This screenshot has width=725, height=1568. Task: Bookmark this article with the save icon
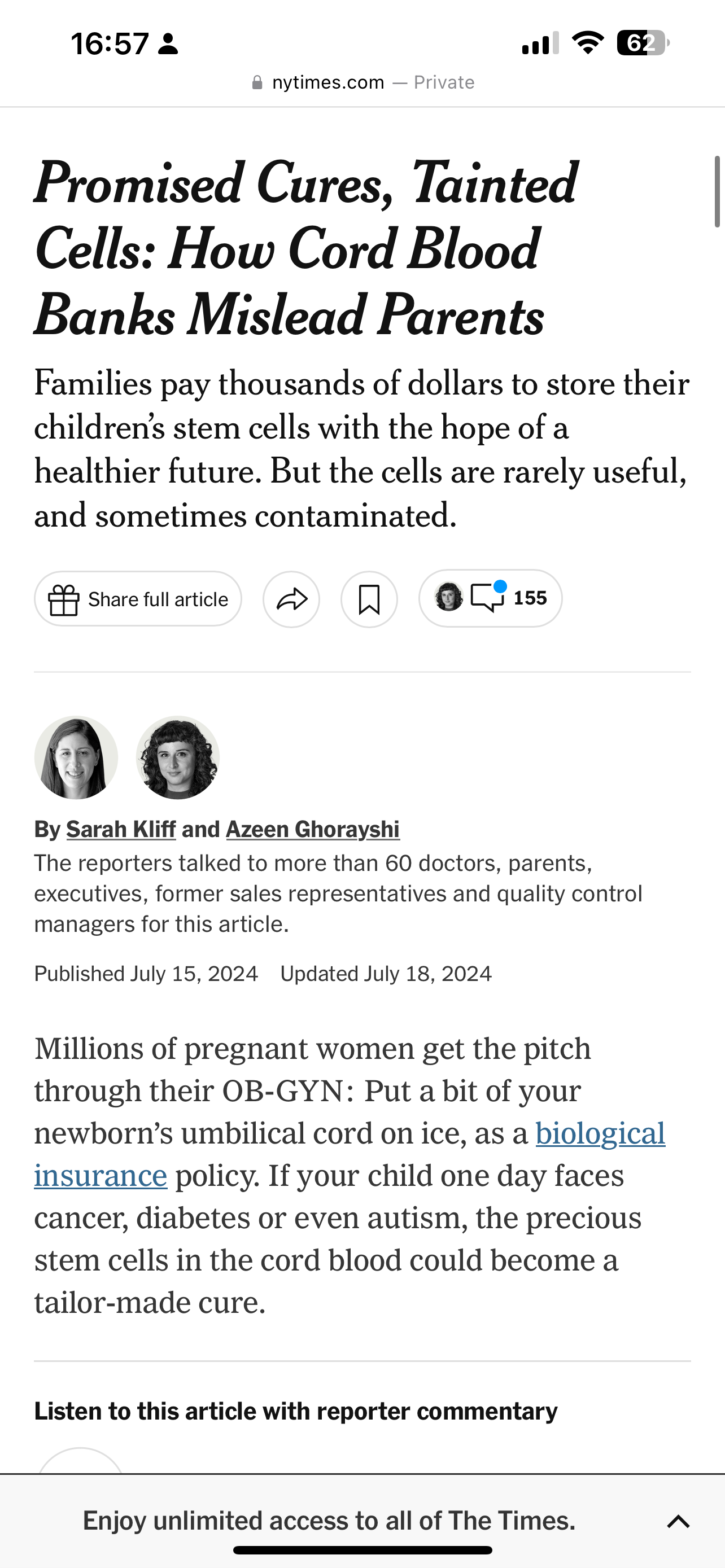[369, 599]
